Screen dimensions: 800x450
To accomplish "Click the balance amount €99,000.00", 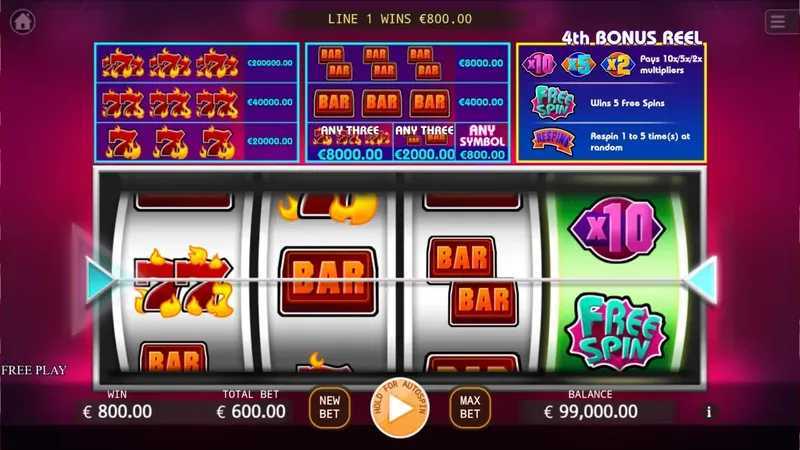I will point(591,412).
